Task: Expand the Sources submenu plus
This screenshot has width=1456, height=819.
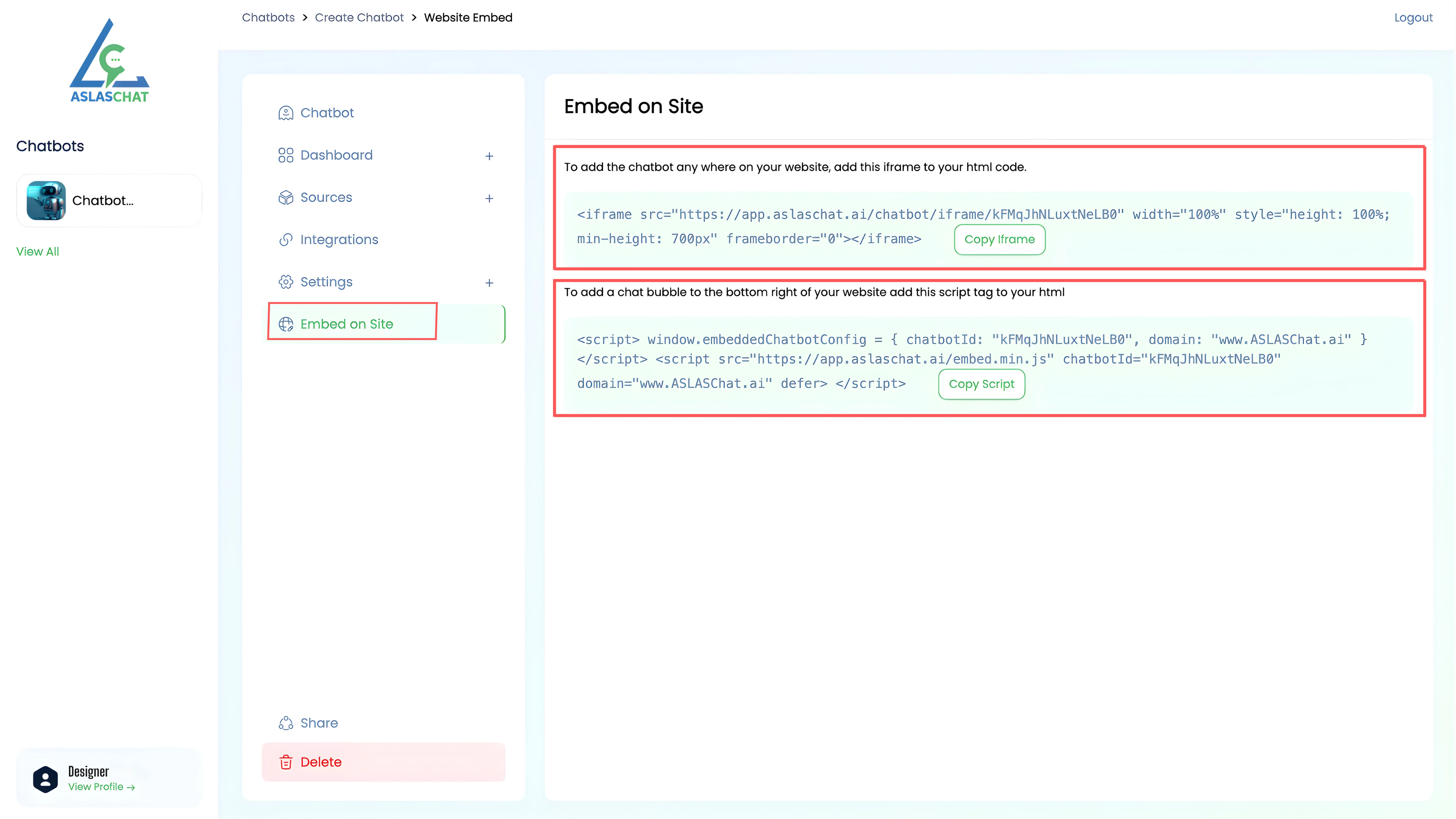Action: point(489,199)
